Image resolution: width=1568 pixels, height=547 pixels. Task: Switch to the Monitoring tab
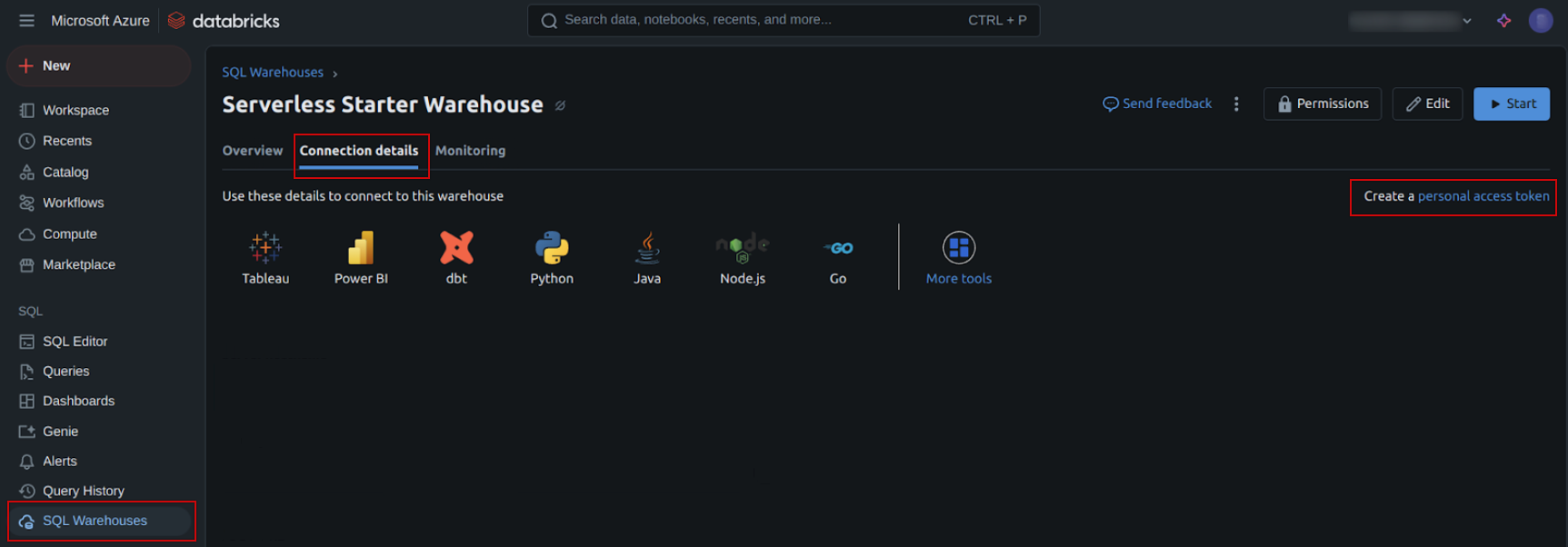click(x=470, y=151)
